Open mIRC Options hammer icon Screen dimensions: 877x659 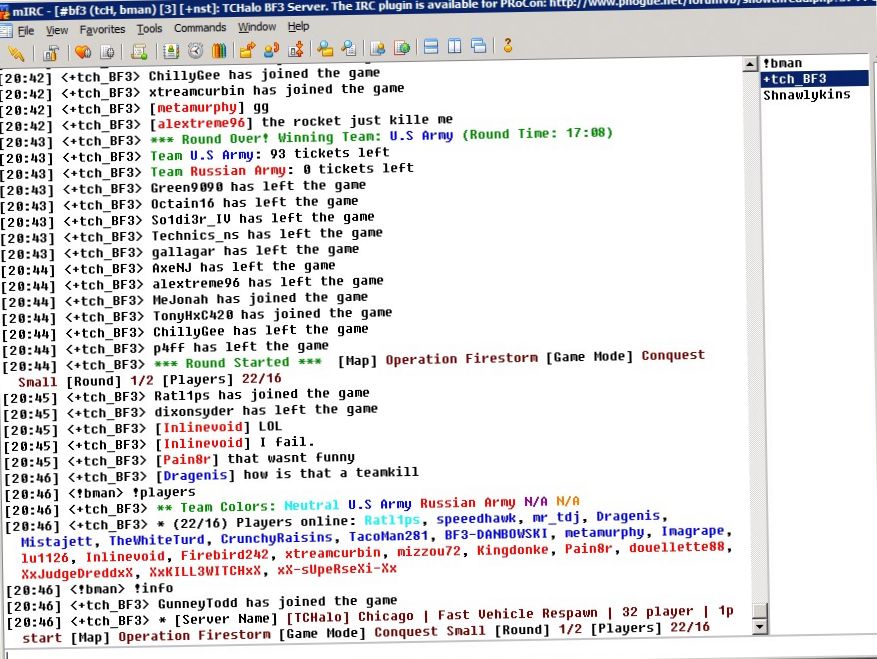coord(51,53)
